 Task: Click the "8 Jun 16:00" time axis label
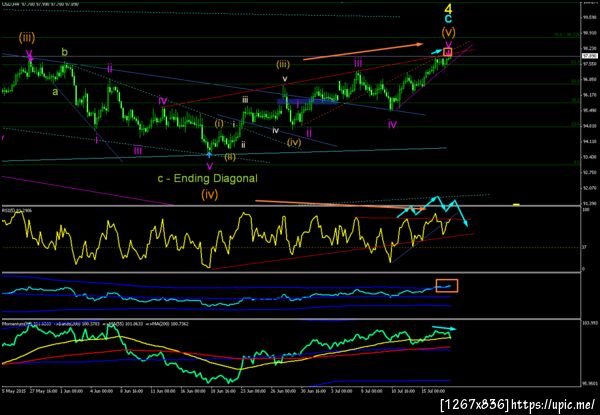(x=131, y=391)
